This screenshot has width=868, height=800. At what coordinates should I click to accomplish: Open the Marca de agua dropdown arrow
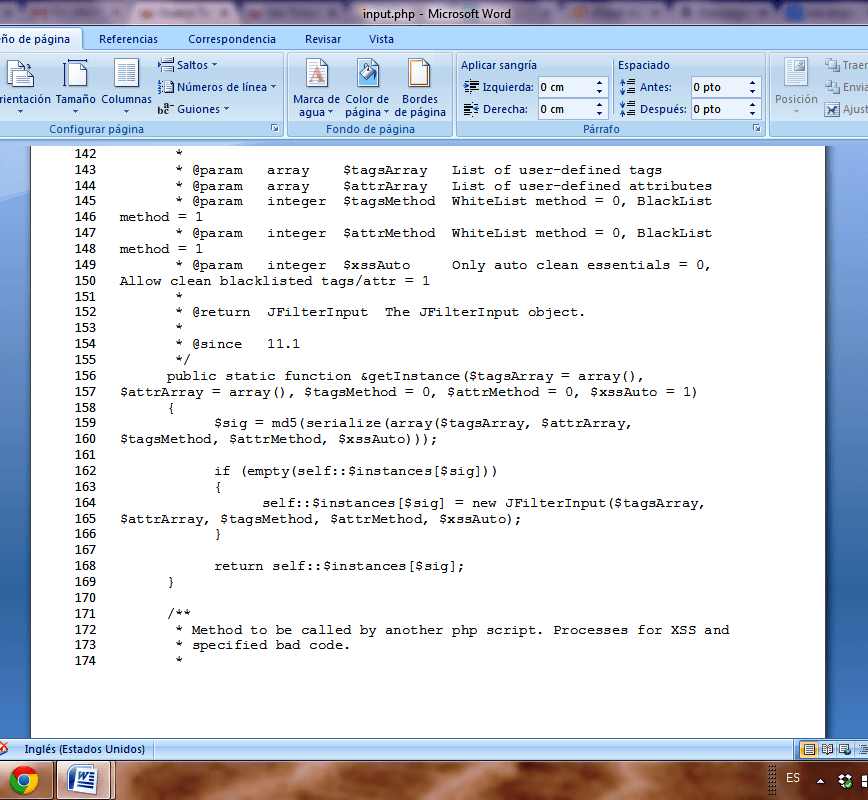330,112
